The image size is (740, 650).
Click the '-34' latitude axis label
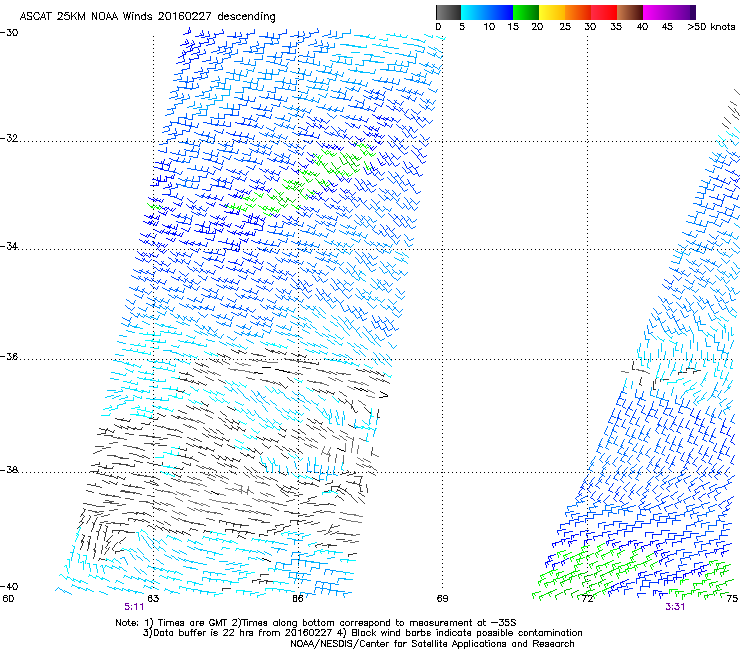(9, 246)
